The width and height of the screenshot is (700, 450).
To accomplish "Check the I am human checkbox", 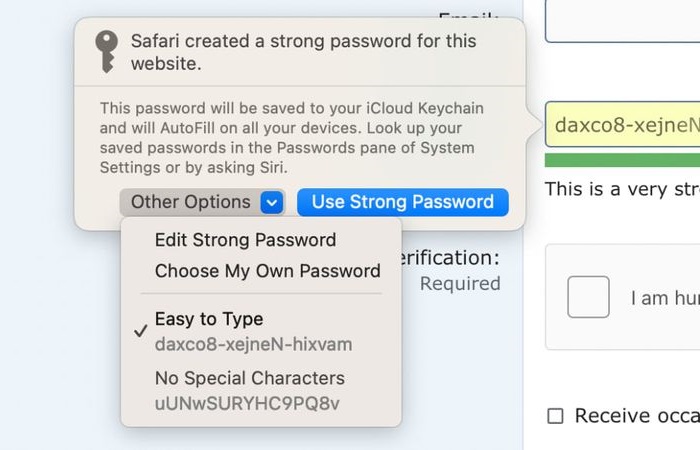I will pos(588,297).
